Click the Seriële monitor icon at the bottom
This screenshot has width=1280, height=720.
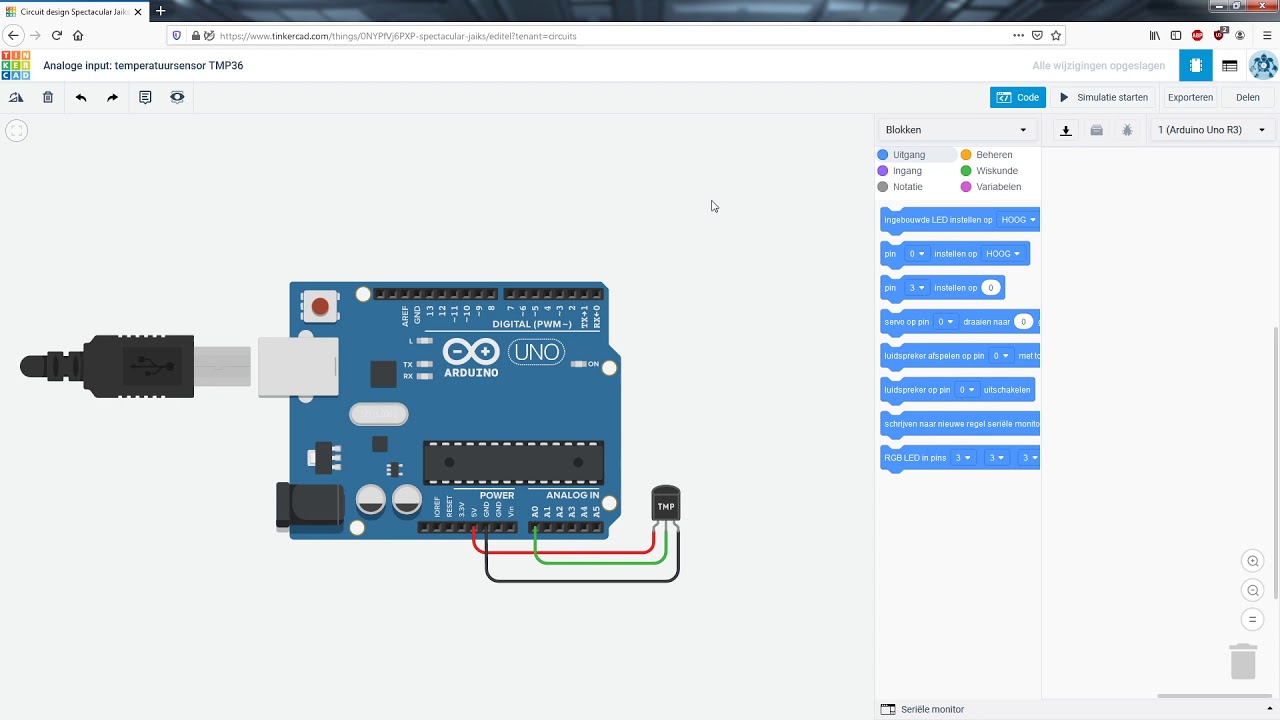[x=888, y=709]
